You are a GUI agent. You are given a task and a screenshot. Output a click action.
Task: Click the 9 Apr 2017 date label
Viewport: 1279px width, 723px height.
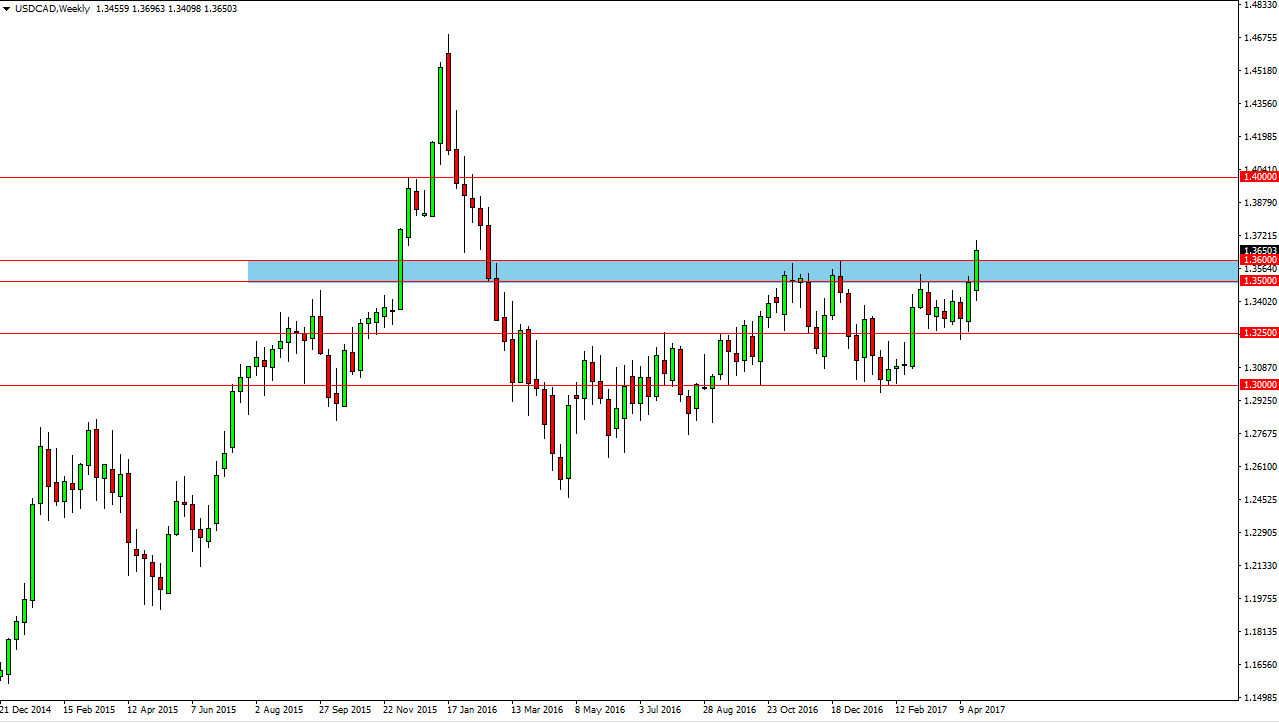pos(981,710)
